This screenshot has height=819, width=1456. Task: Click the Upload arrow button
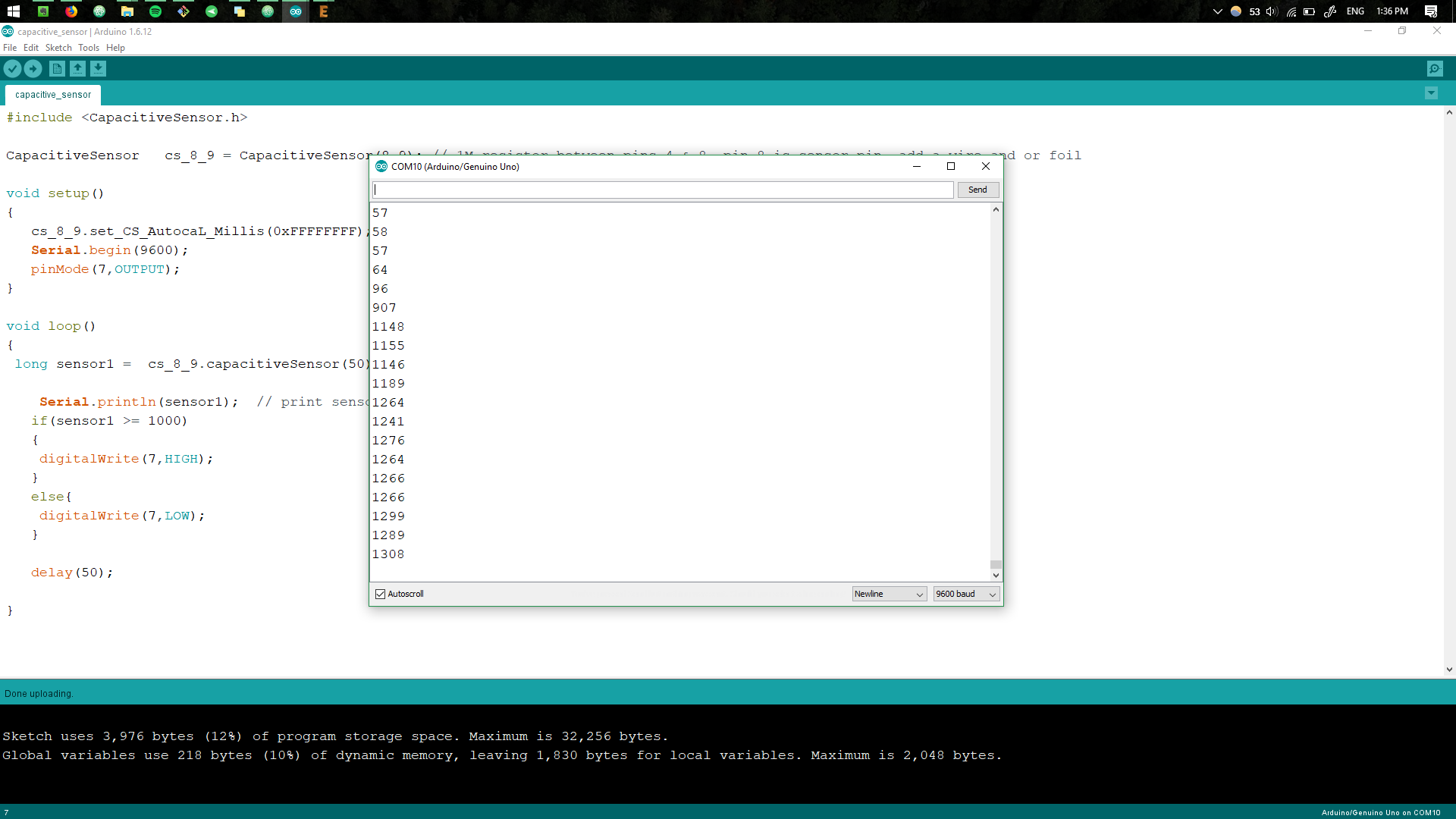coord(33,69)
